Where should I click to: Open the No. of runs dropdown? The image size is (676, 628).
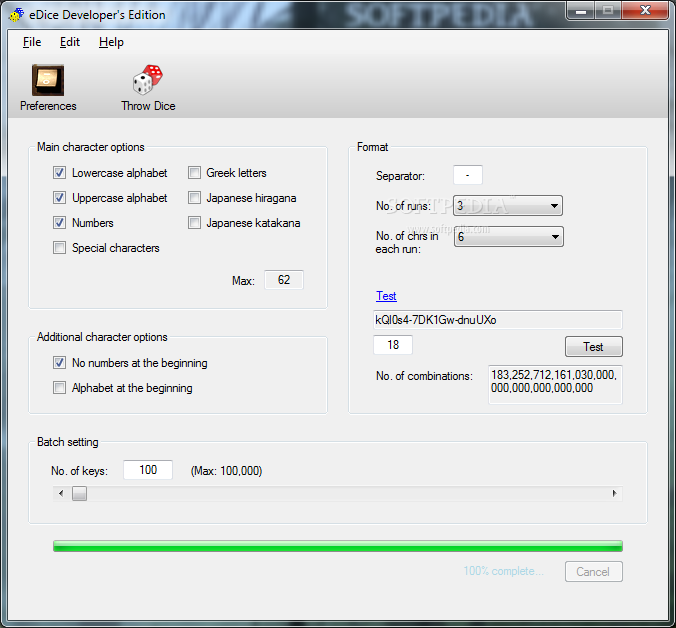tap(508, 206)
